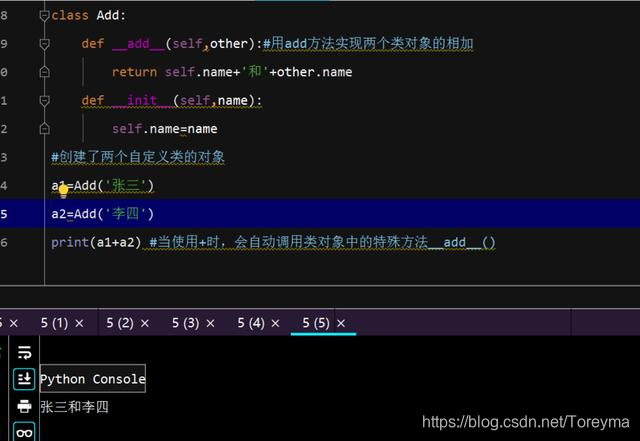Click fold end marker beside self.name=name
Viewport: 640px width, 441px height.
[x=44, y=129]
